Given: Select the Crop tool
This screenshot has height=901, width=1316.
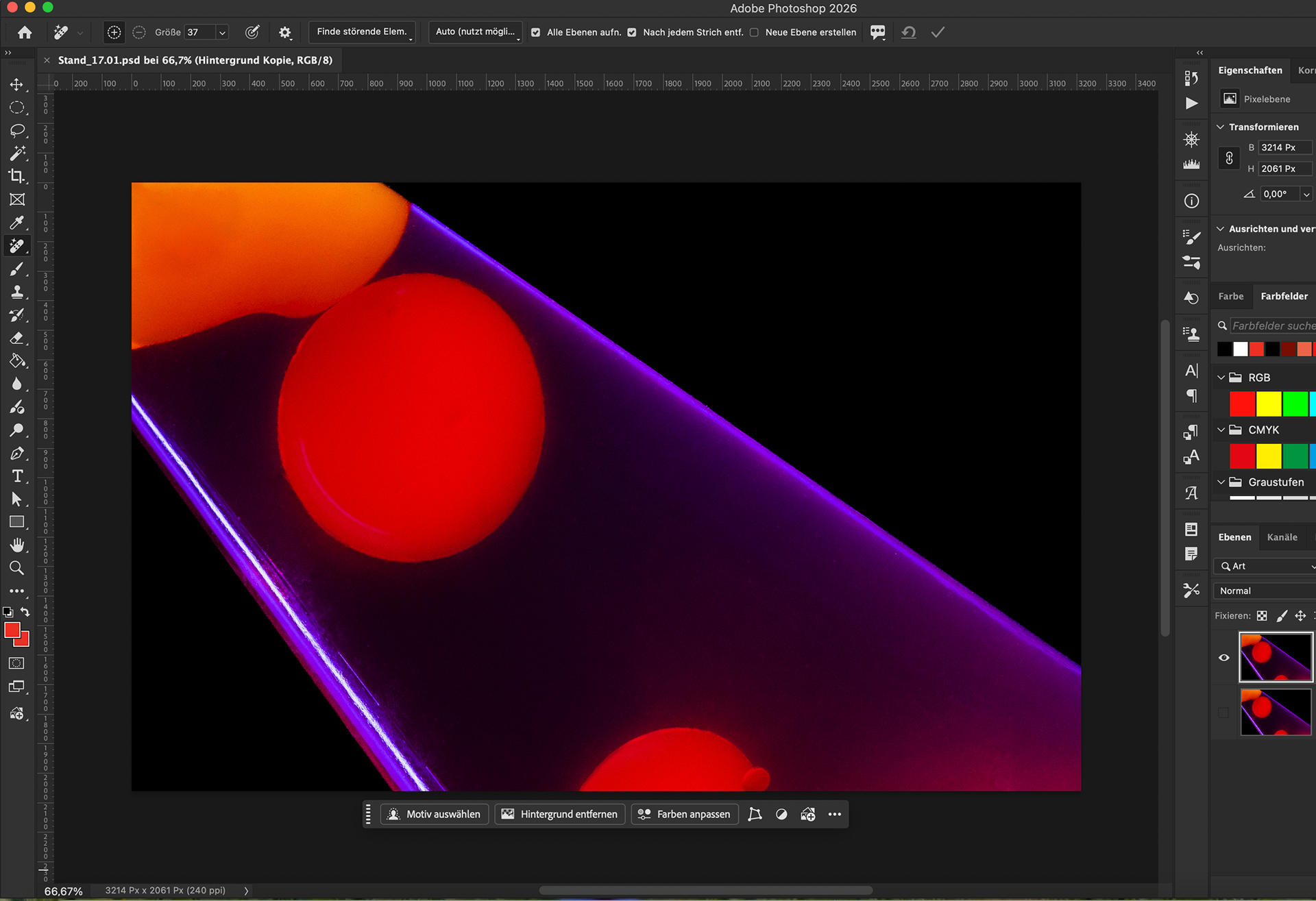Looking at the screenshot, I should [x=16, y=176].
